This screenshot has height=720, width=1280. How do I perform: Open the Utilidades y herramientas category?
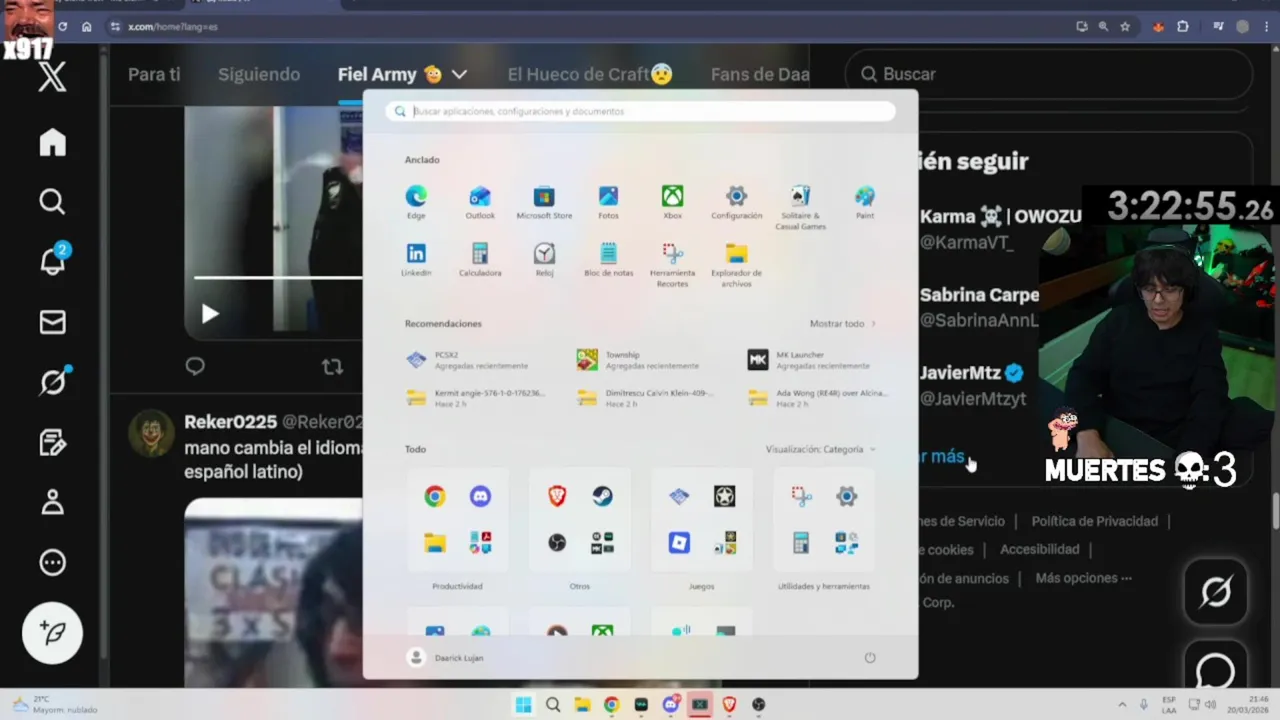click(823, 520)
